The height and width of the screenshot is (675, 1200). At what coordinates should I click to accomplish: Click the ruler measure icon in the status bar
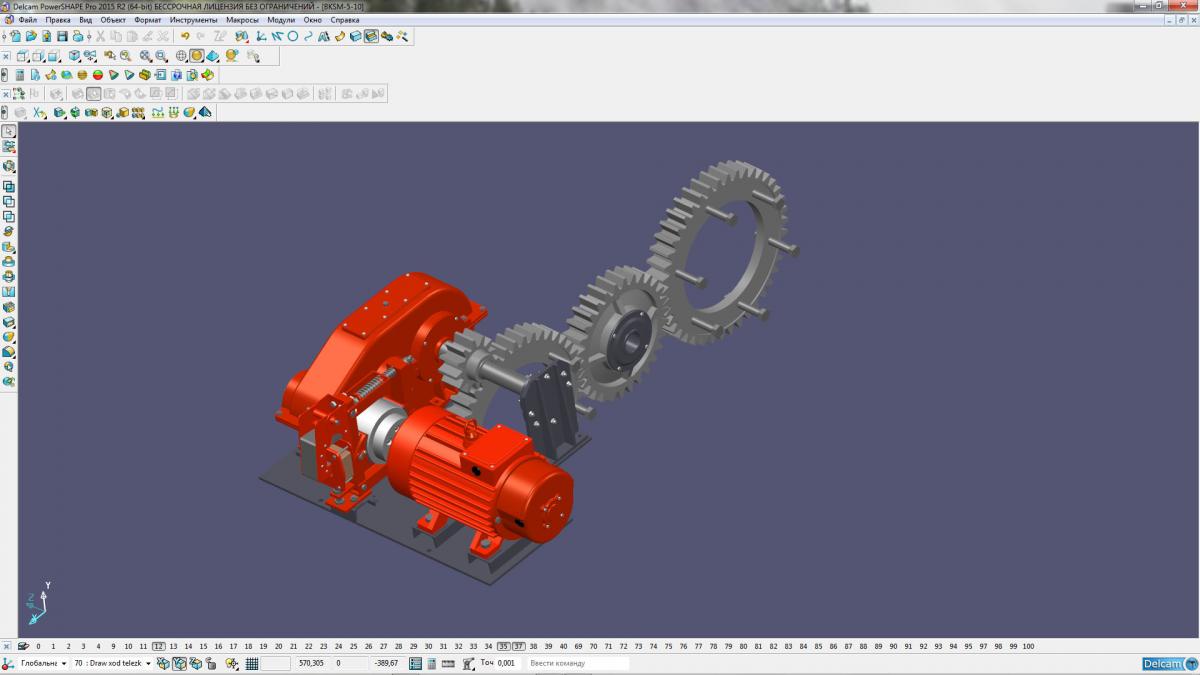tap(447, 663)
